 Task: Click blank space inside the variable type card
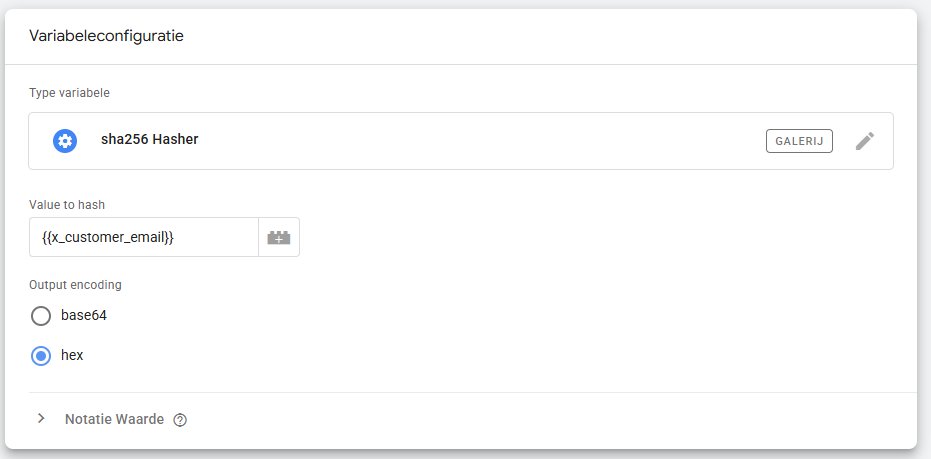point(480,141)
